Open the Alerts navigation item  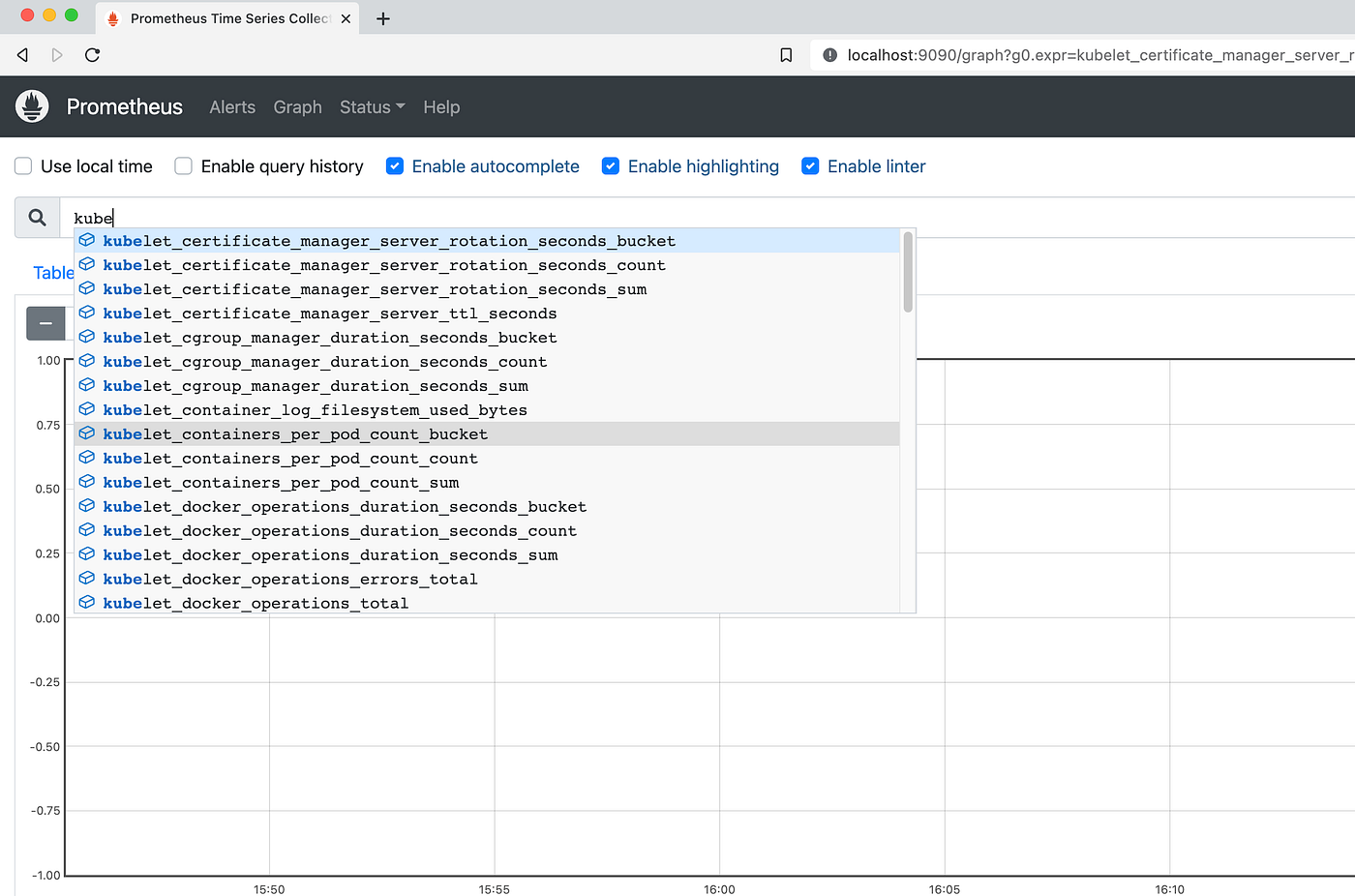(232, 107)
